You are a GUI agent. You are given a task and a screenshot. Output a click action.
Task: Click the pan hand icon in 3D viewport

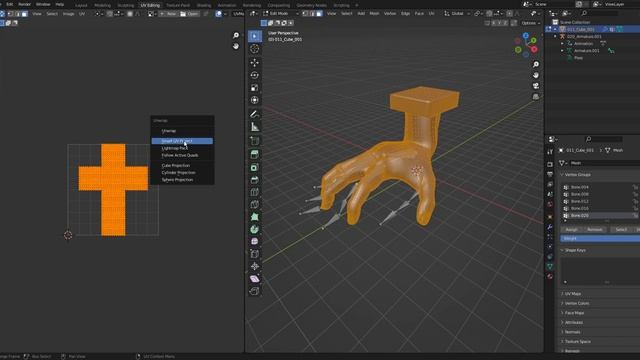tap(536, 75)
